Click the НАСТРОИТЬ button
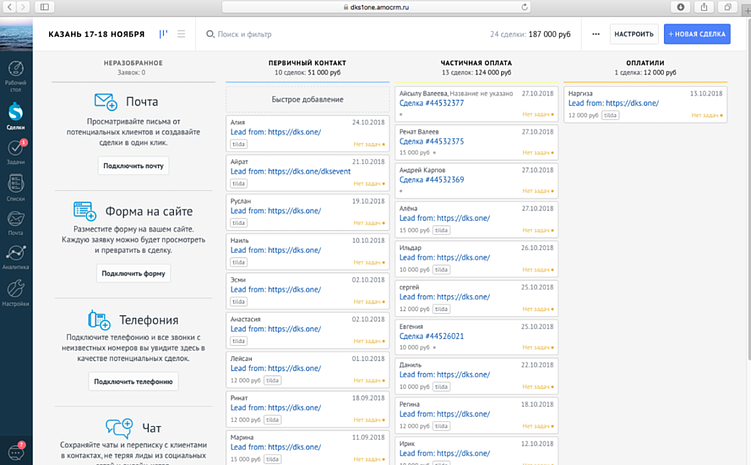 [634, 34]
